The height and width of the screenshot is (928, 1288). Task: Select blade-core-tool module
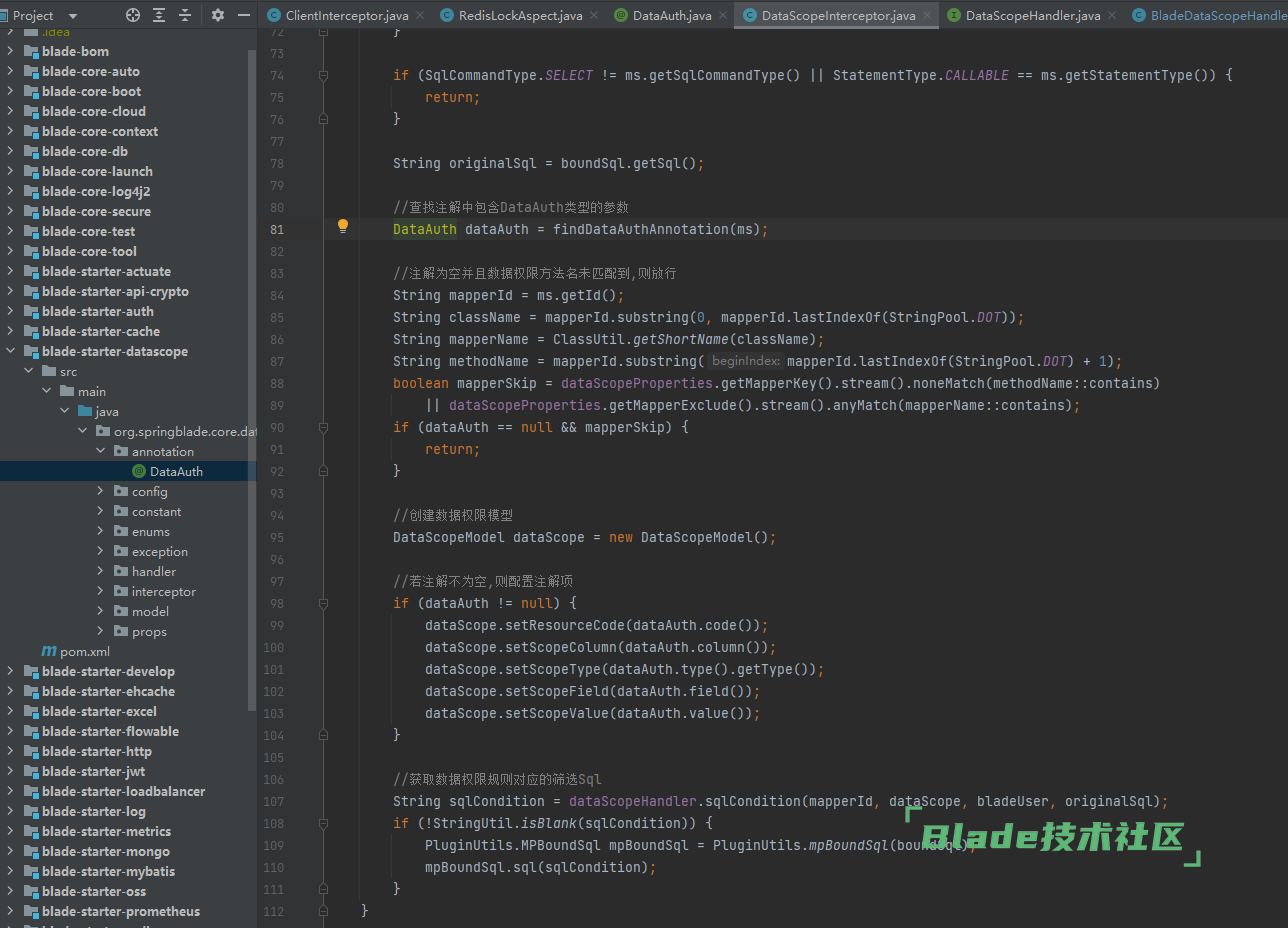(89, 251)
